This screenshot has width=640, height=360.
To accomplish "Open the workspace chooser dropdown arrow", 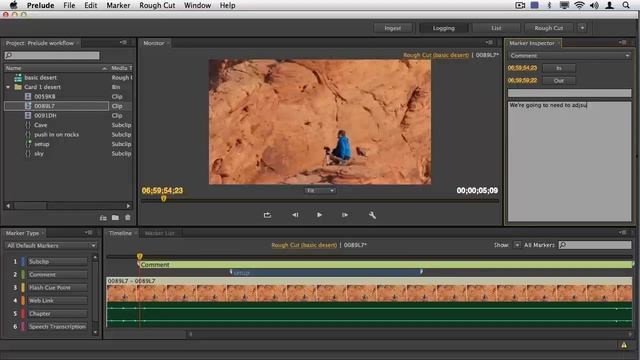I will click(582, 28).
